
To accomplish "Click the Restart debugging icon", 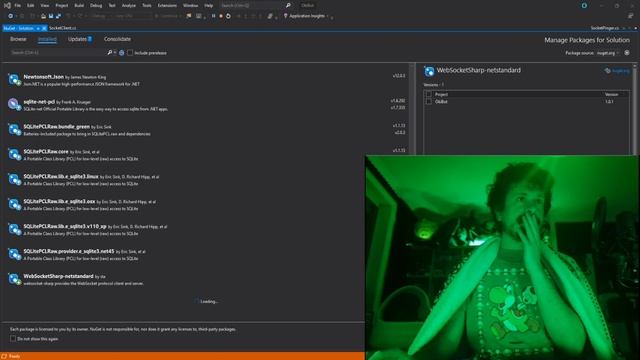I will point(228,16).
